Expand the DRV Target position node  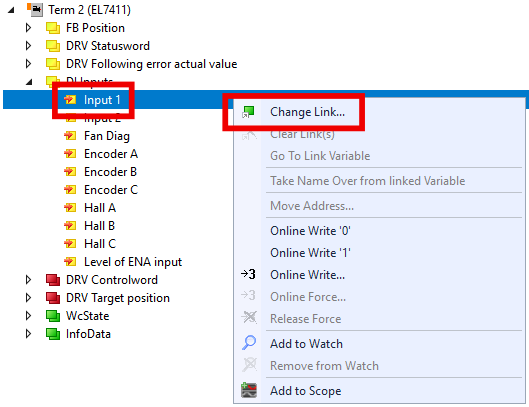(29, 298)
